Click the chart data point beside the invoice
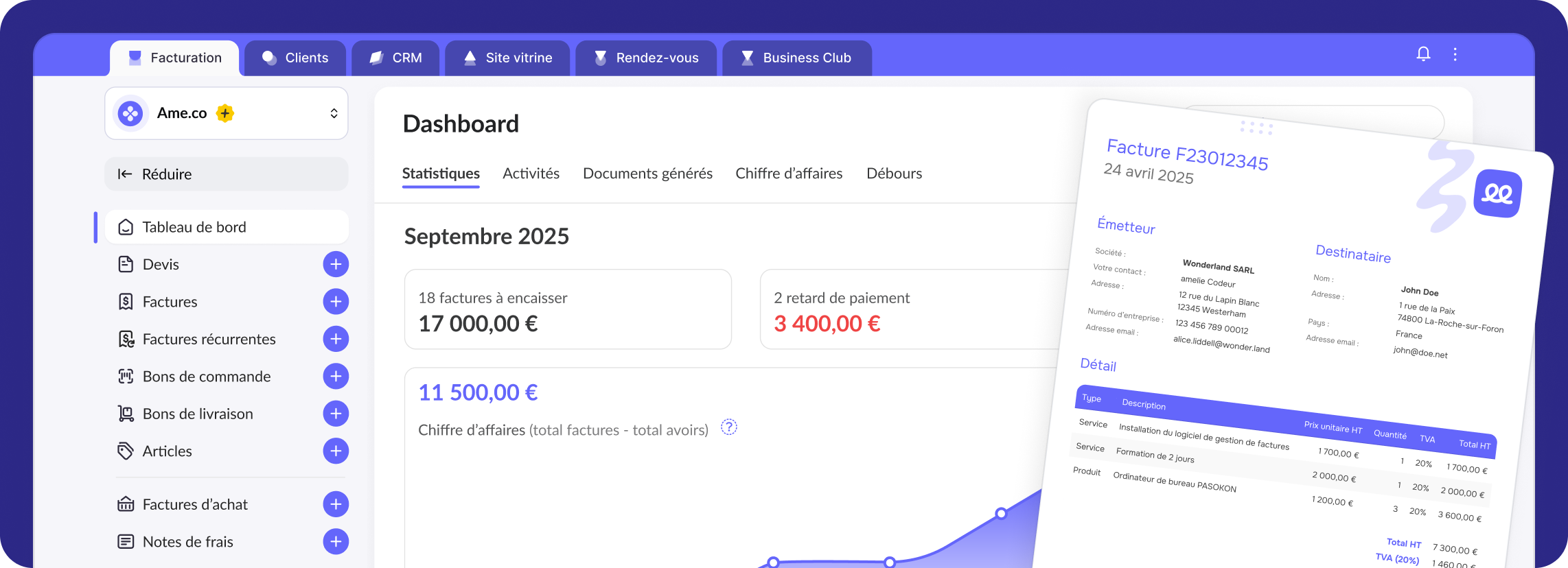This screenshot has height=568, width=1568. tap(1001, 513)
